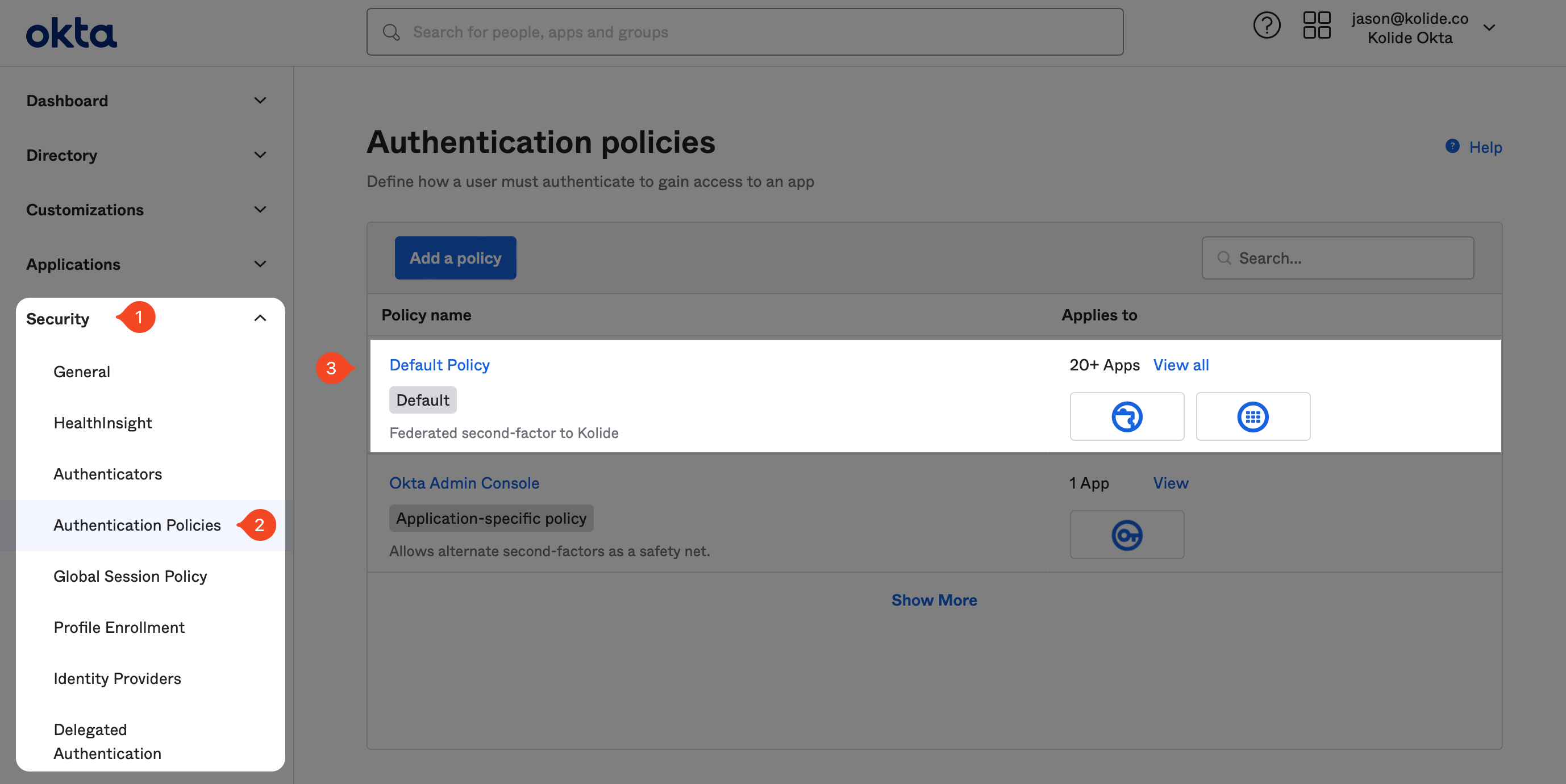Image resolution: width=1566 pixels, height=784 pixels.
Task: Collapse the Security section chevron
Action: [x=260, y=319]
